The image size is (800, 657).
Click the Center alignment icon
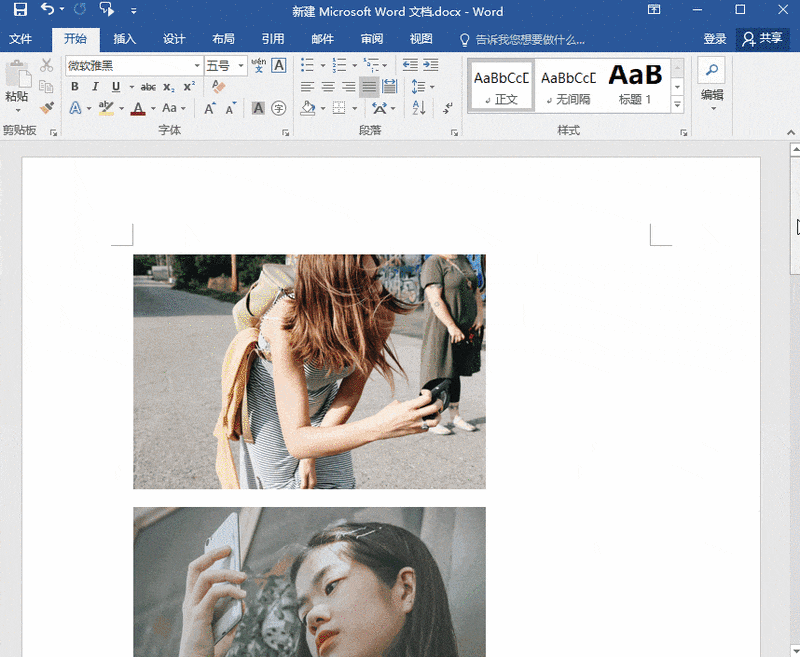[x=327, y=87]
